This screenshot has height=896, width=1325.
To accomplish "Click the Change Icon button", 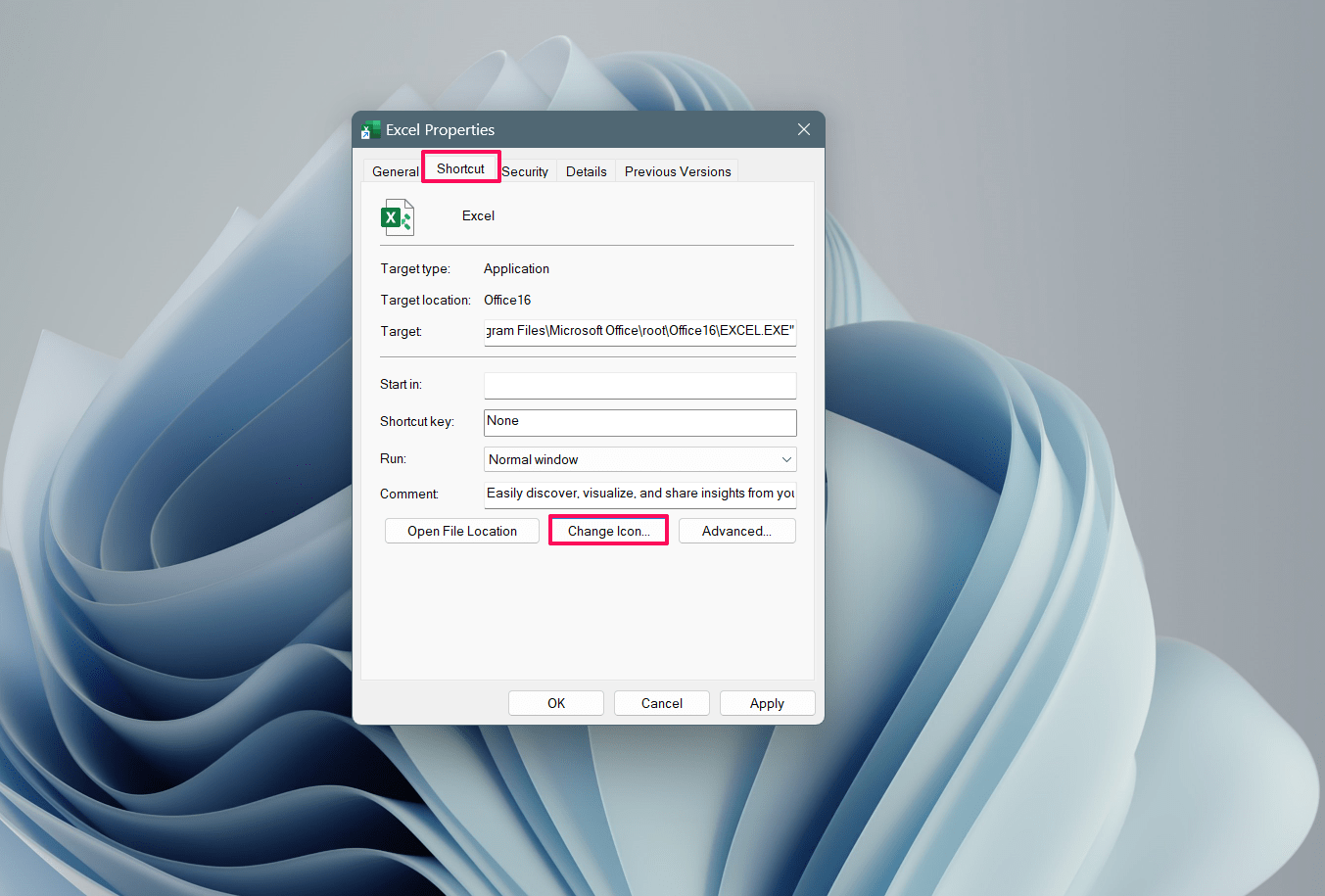I will 608,531.
